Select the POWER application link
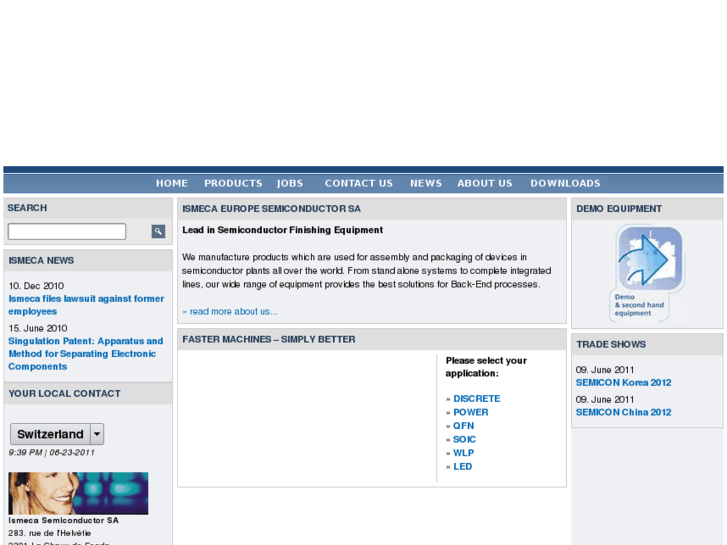Image resolution: width=727 pixels, height=545 pixels. tap(471, 412)
